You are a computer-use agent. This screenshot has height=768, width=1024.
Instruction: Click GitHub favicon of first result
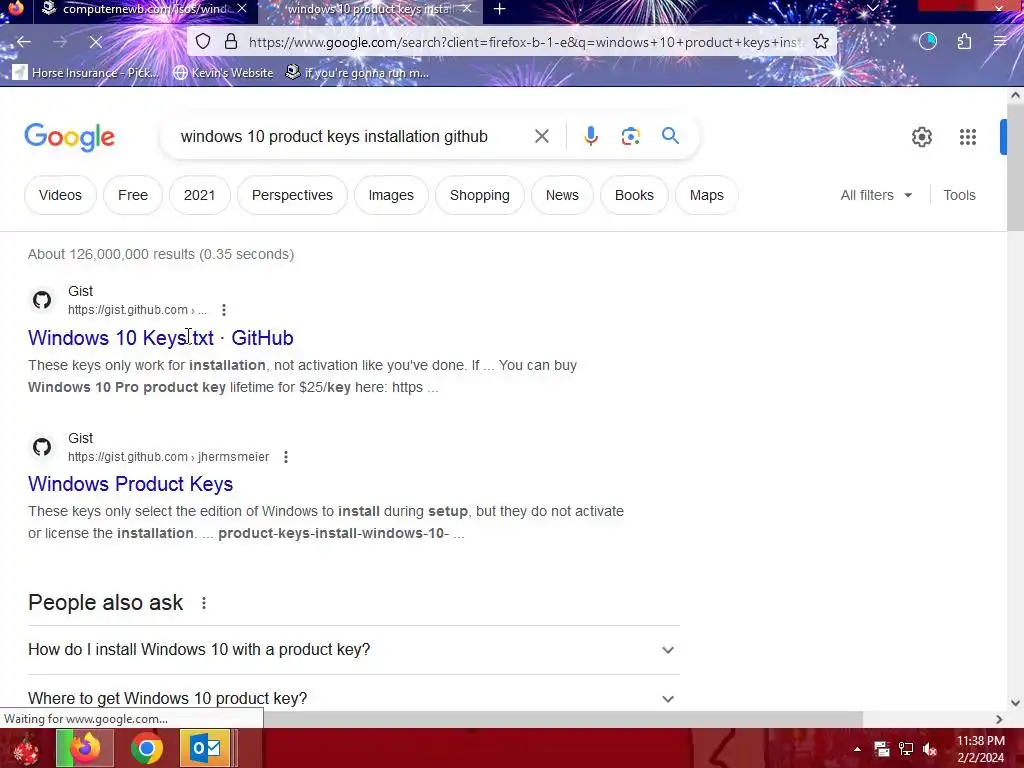coord(42,300)
